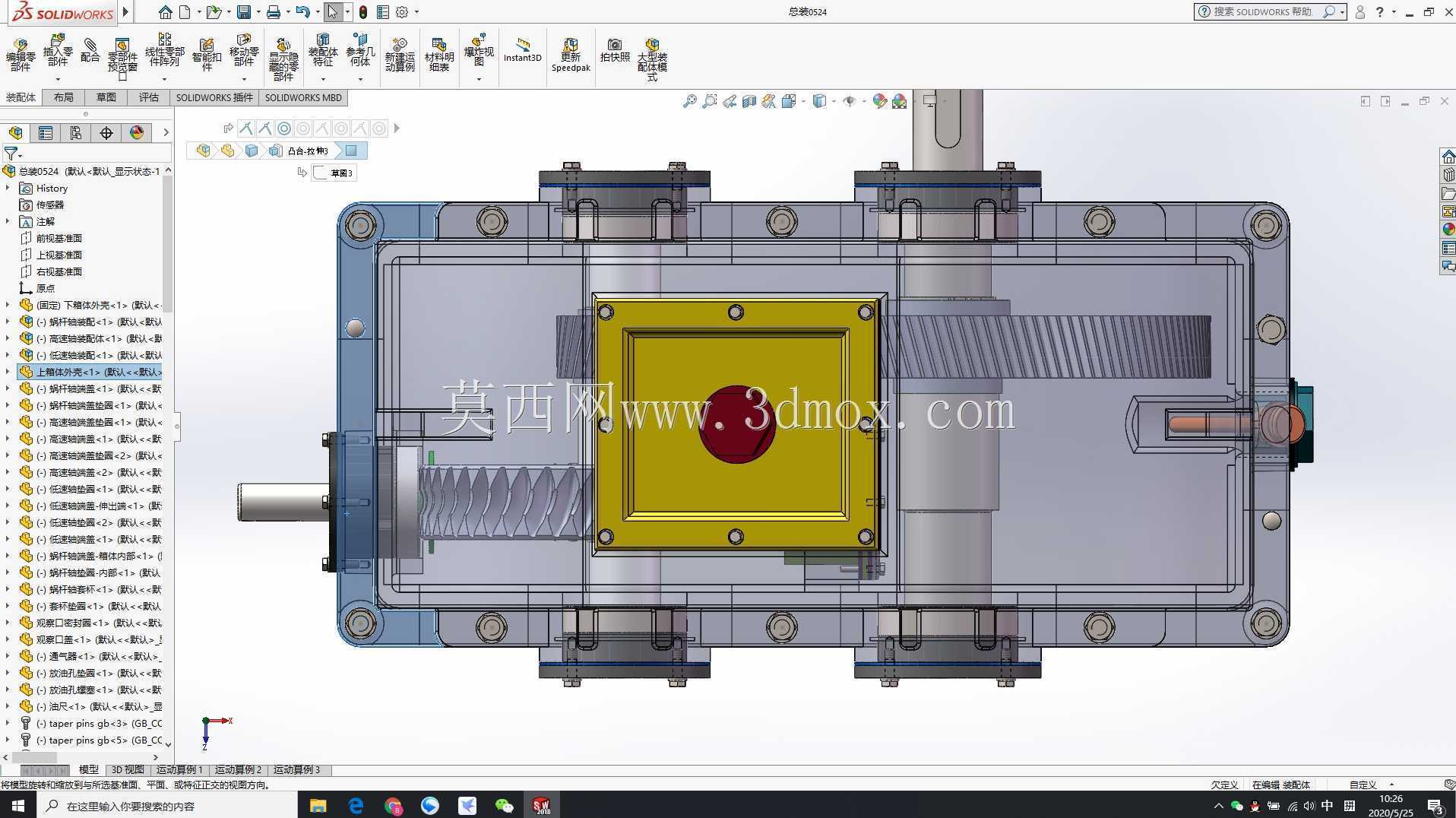The image size is (1456, 818).
Task: Open Bill of Materials (材料明细表) tool
Action: pos(439,55)
